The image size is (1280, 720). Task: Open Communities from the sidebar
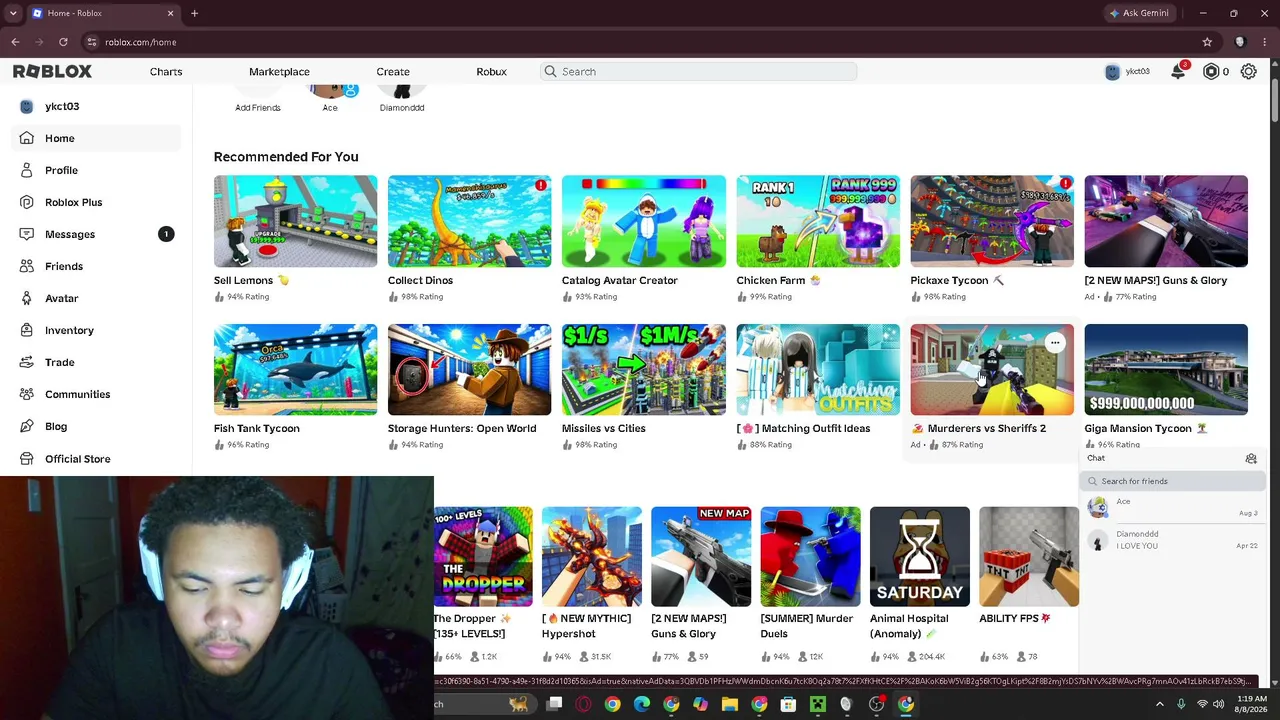(x=96, y=394)
